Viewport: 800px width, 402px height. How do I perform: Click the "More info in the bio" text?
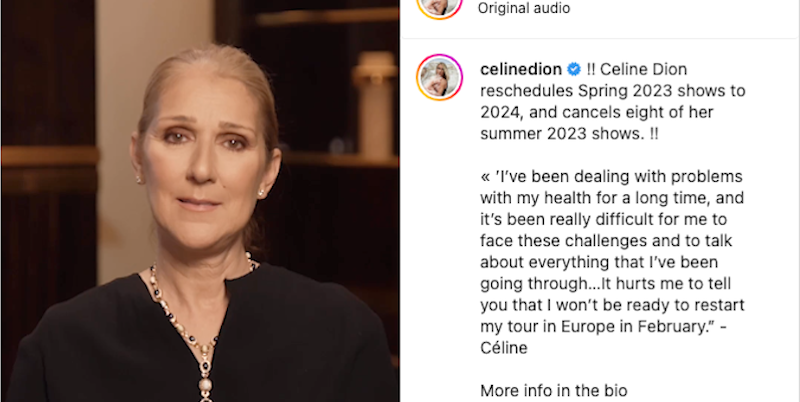click(x=554, y=391)
